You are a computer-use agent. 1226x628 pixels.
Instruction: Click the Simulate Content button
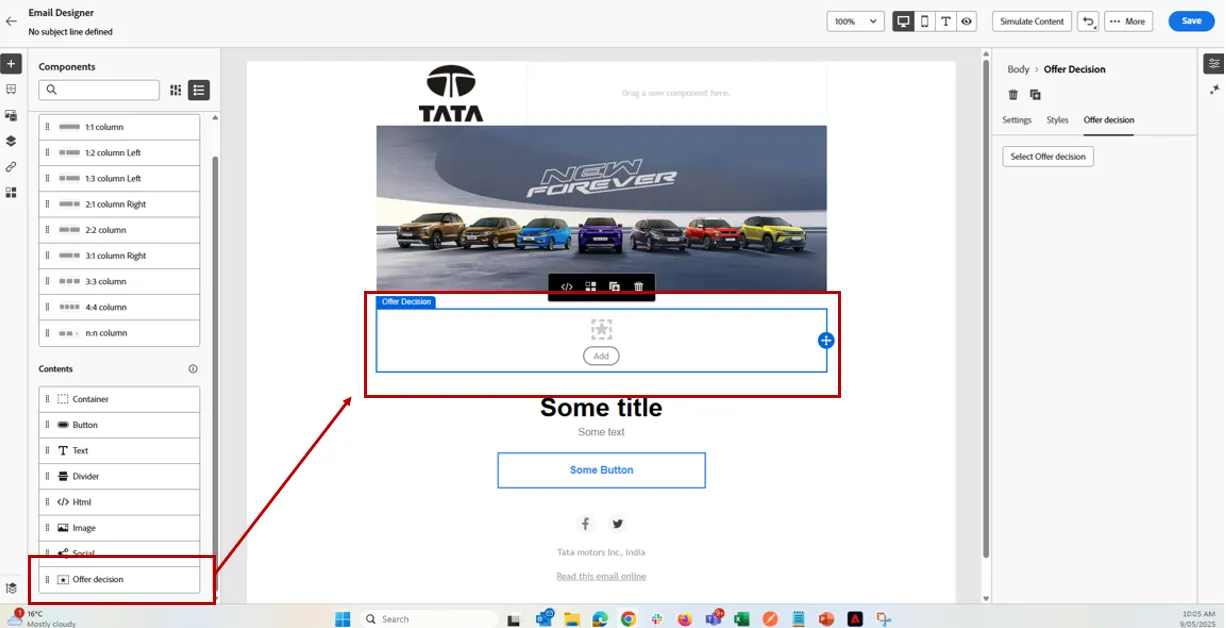pyautogui.click(x=1032, y=21)
